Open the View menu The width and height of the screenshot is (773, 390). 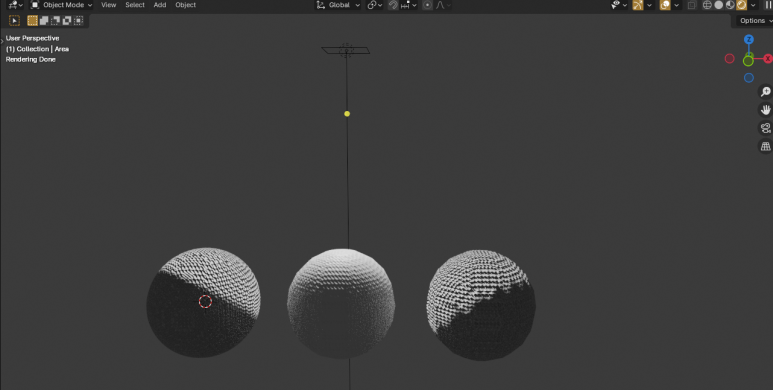pyautogui.click(x=108, y=5)
